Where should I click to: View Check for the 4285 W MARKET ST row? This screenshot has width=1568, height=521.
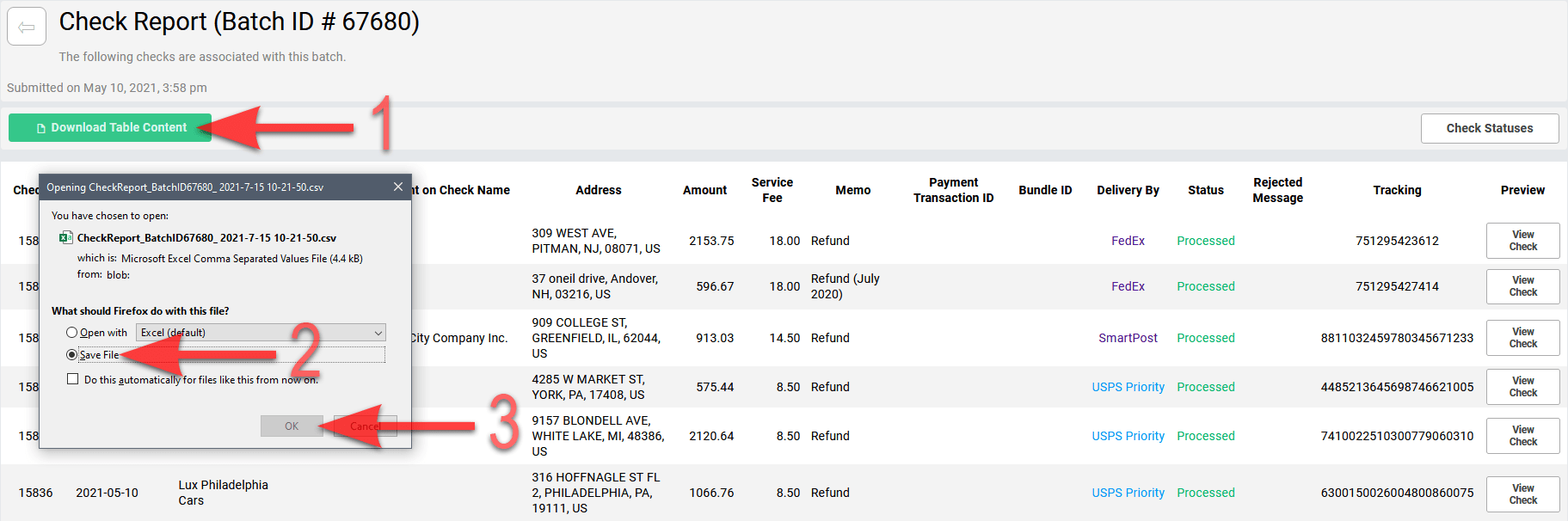click(1522, 387)
